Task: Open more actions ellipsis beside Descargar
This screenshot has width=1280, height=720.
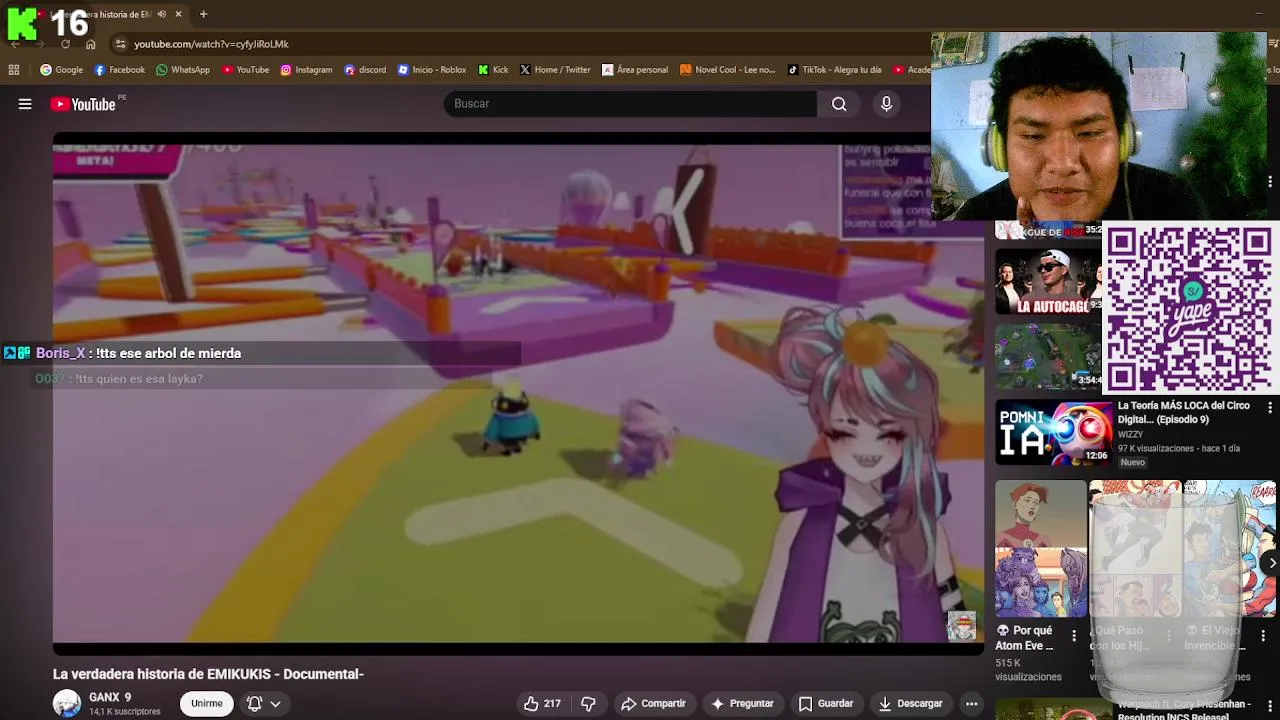Action: [971, 704]
